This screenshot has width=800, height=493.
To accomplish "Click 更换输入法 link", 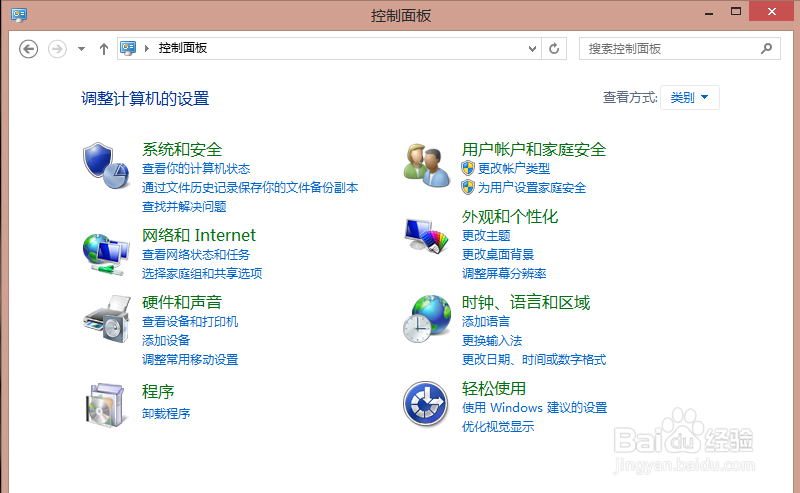I will click(x=492, y=340).
